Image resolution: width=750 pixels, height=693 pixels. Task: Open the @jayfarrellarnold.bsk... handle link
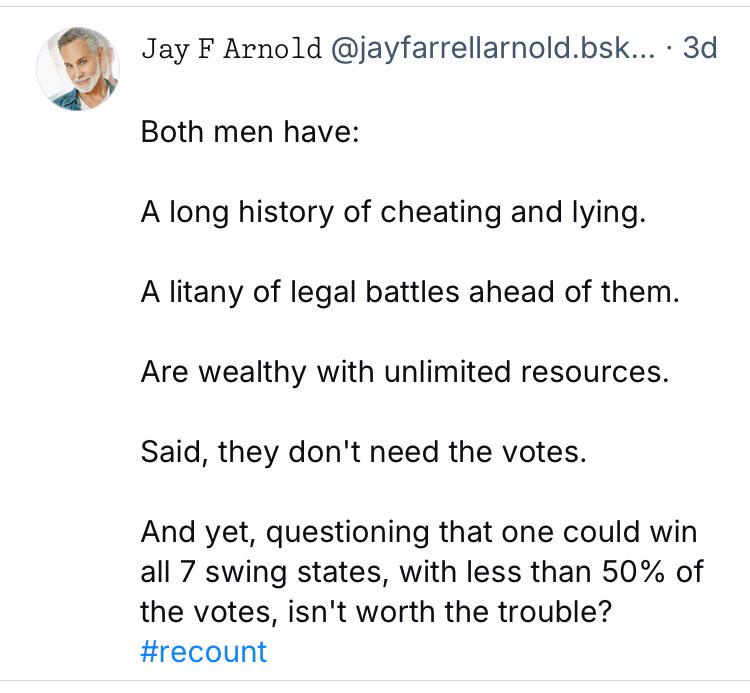pyautogui.click(x=492, y=48)
